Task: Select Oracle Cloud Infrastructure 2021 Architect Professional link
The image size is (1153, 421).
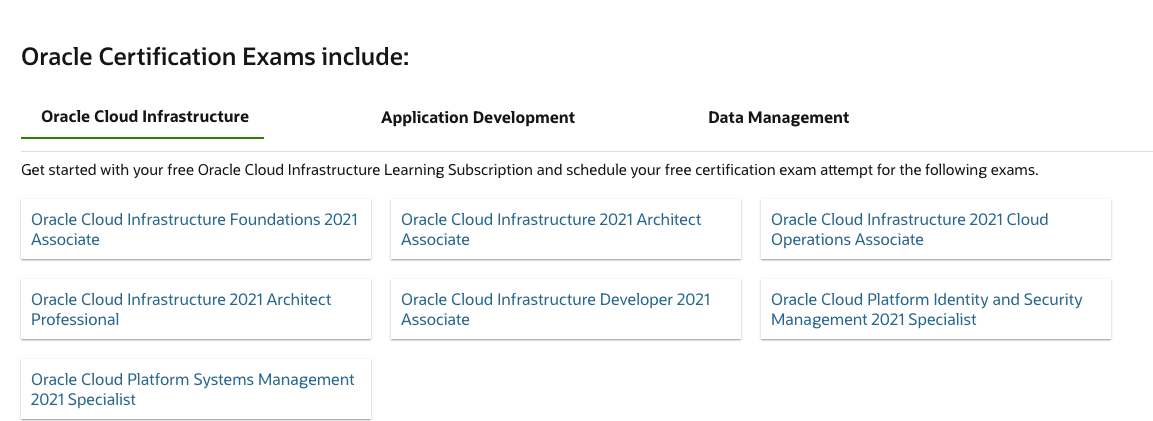Action: point(181,300)
